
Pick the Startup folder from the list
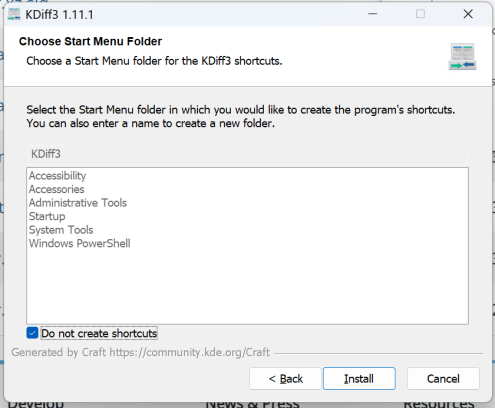coord(47,216)
